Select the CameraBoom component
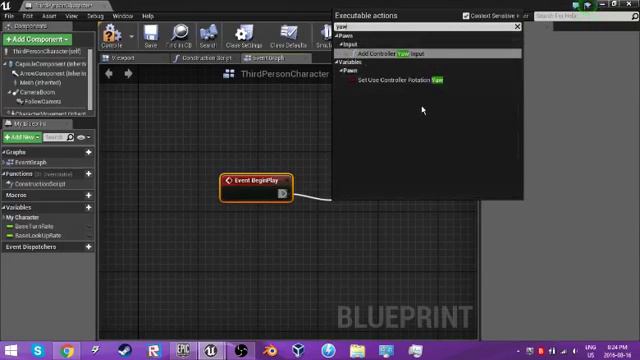640x360 pixels. (37, 92)
